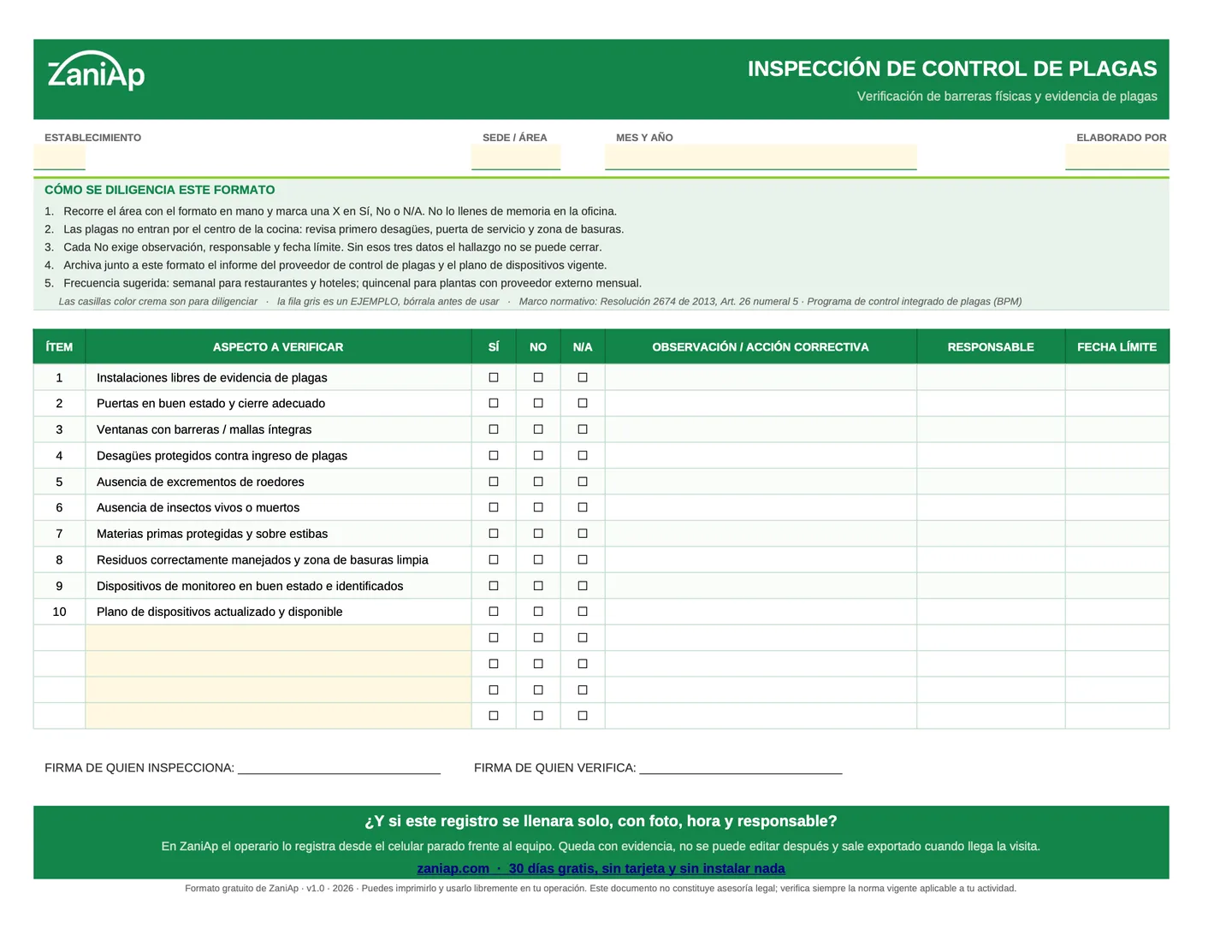Check SÍ for Ausencia de insectos vivos
The height and width of the screenshot is (952, 1232).
pos(494,507)
